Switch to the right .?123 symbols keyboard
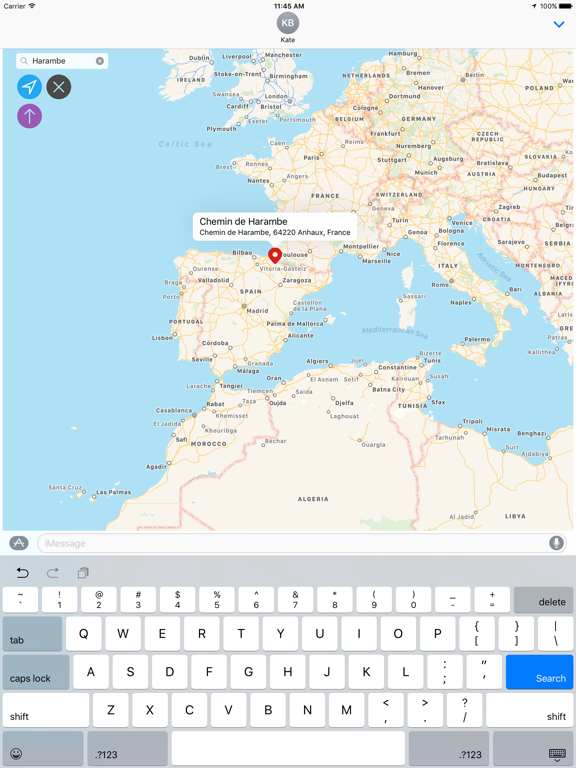Screen dimensions: 576x768 449,748
